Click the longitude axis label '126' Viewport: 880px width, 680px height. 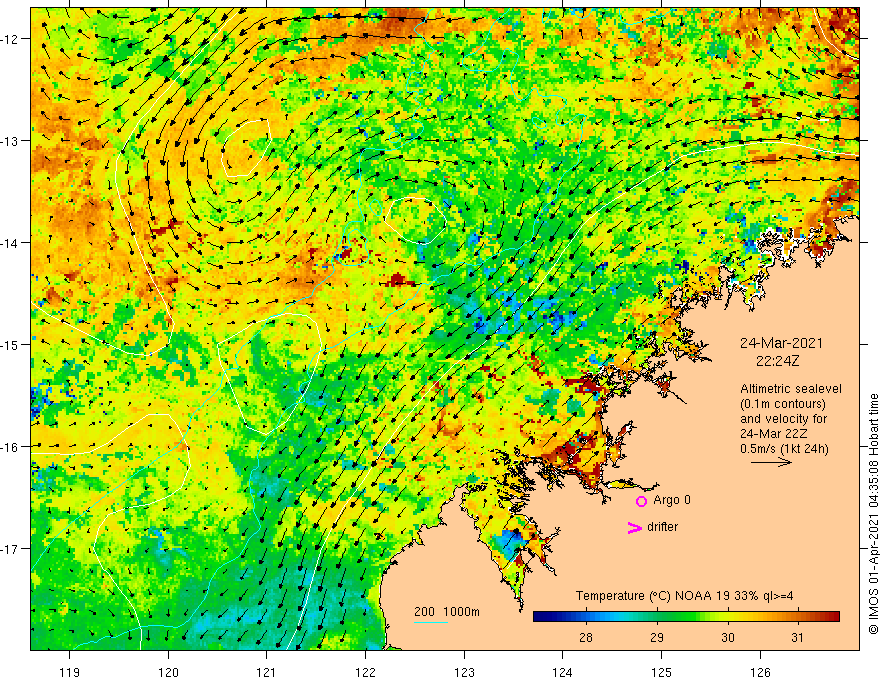(760, 672)
